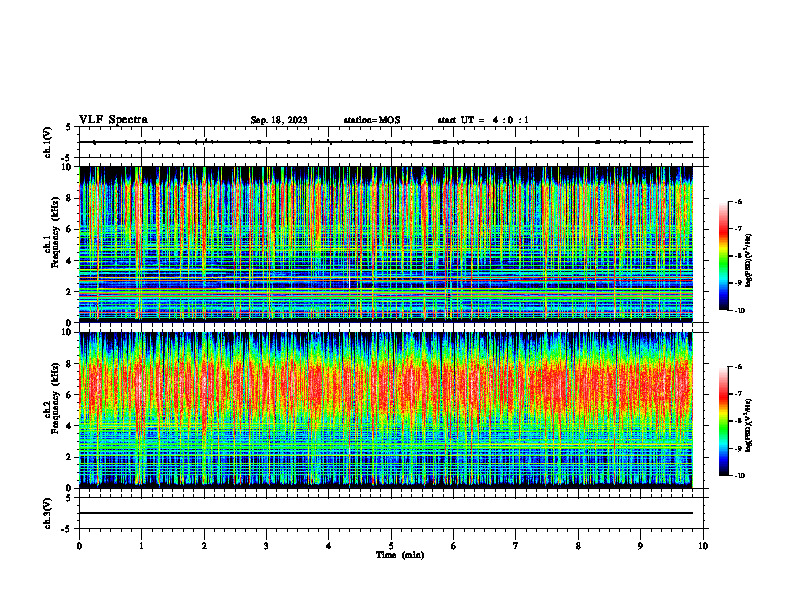The image size is (792, 612).
Task: Click the "start UT = 4 : 0 : 1" text
Action: (x=483, y=120)
